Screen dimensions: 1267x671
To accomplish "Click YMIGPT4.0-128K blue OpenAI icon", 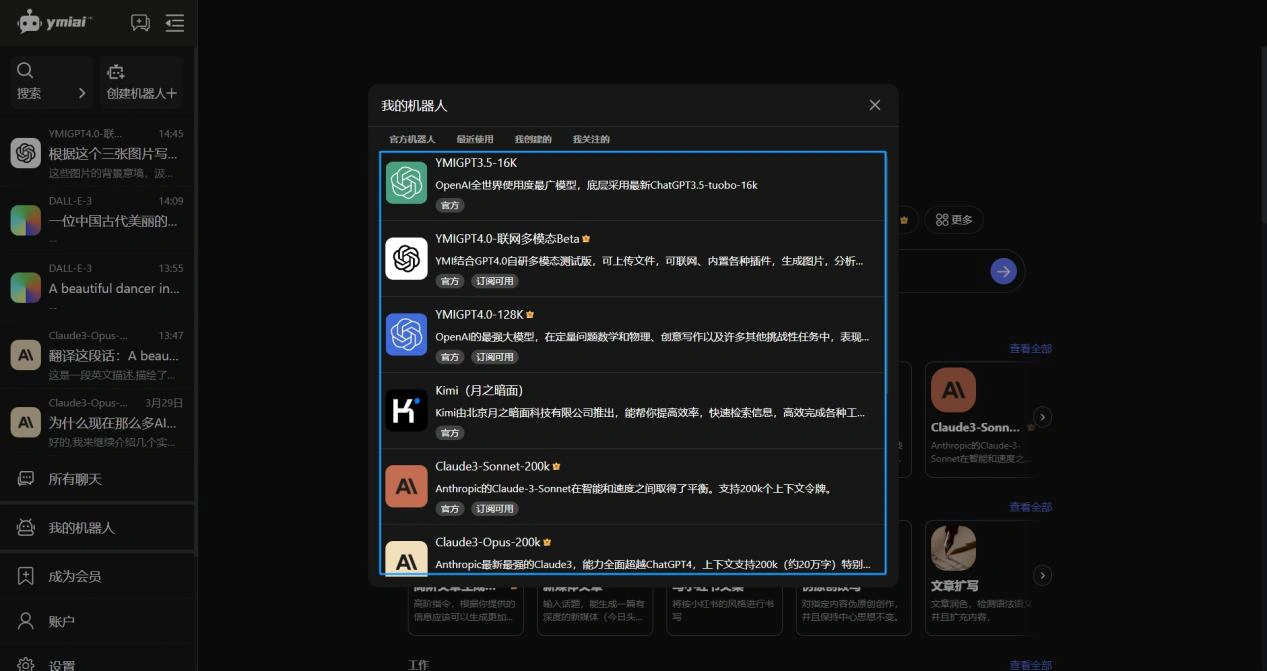I will (406, 335).
